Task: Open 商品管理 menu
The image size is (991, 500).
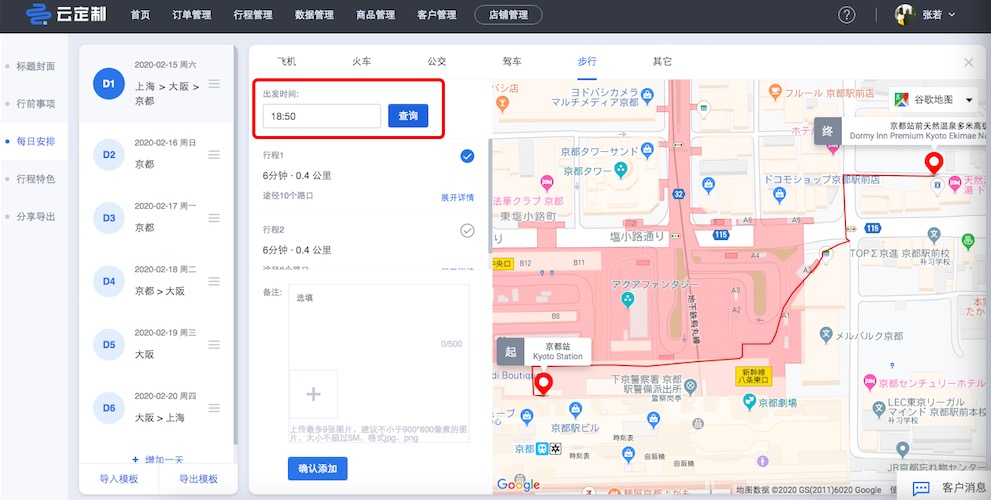Action: [375, 15]
